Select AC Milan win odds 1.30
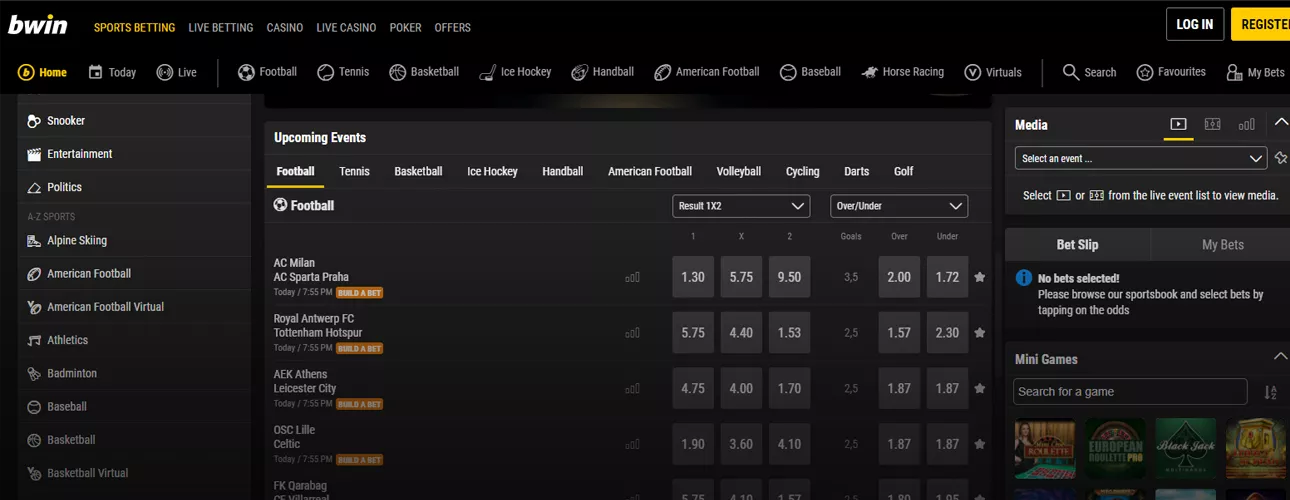The width and height of the screenshot is (1290, 500). (693, 277)
